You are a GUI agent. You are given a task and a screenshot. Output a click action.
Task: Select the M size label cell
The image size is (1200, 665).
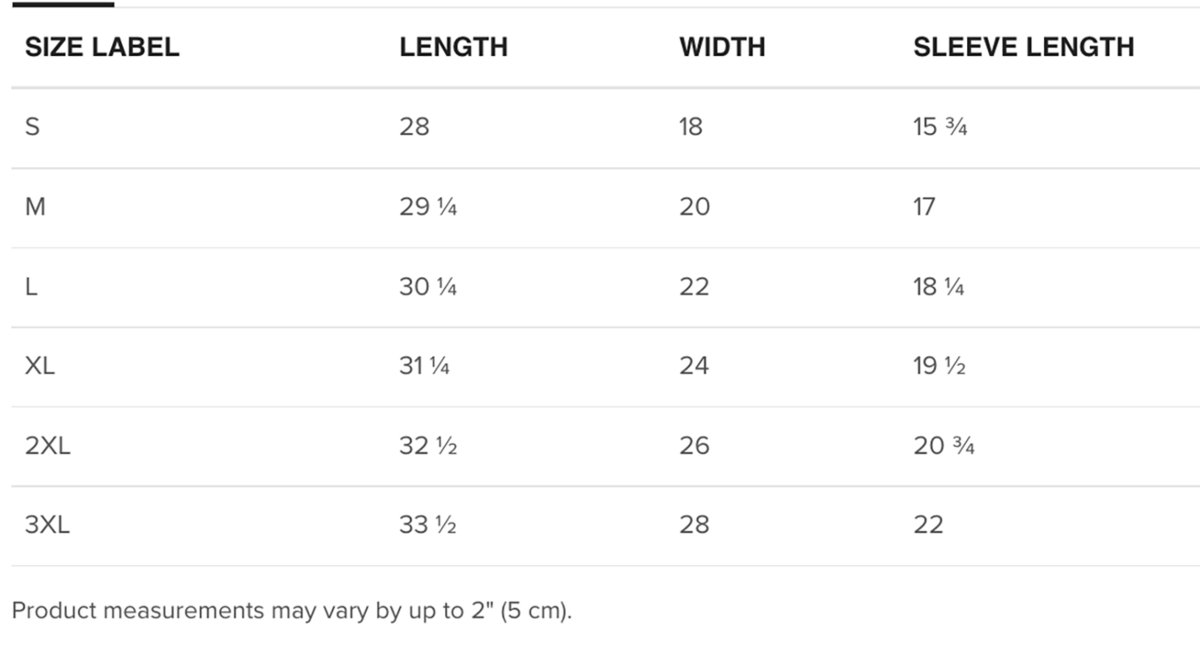tap(35, 207)
